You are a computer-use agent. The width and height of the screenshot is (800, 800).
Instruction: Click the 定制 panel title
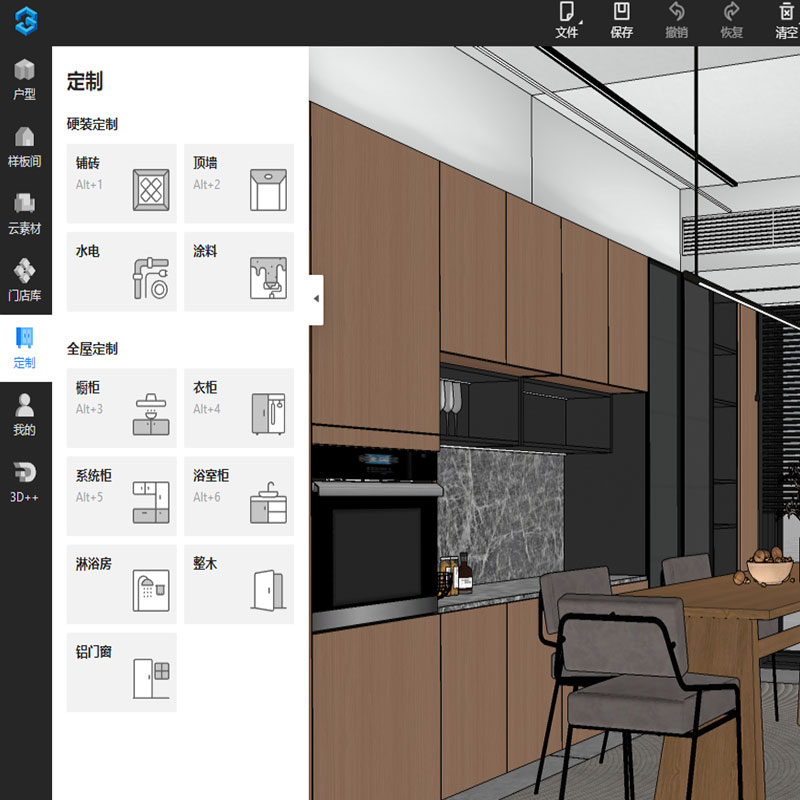pyautogui.click(x=85, y=81)
